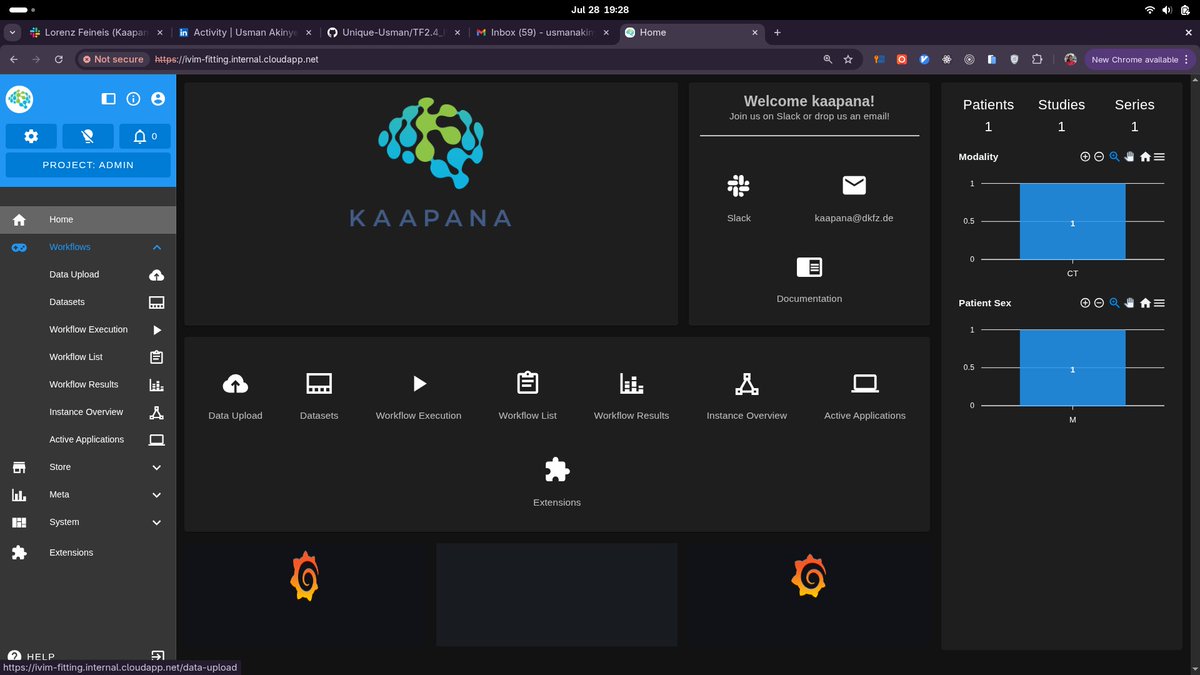
Task: Click the Active Applications tile in main panel
Action: 865,396
